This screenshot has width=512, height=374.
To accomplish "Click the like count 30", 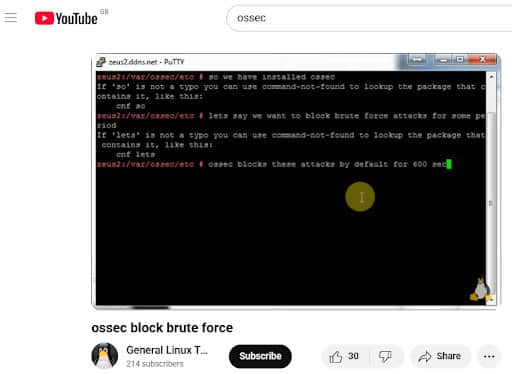I will click(353, 356).
